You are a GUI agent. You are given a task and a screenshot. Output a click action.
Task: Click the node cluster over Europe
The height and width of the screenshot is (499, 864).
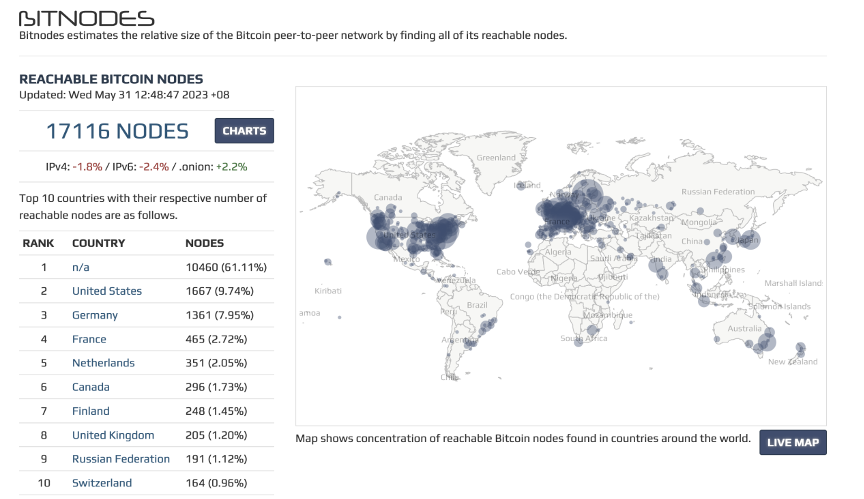(x=561, y=216)
